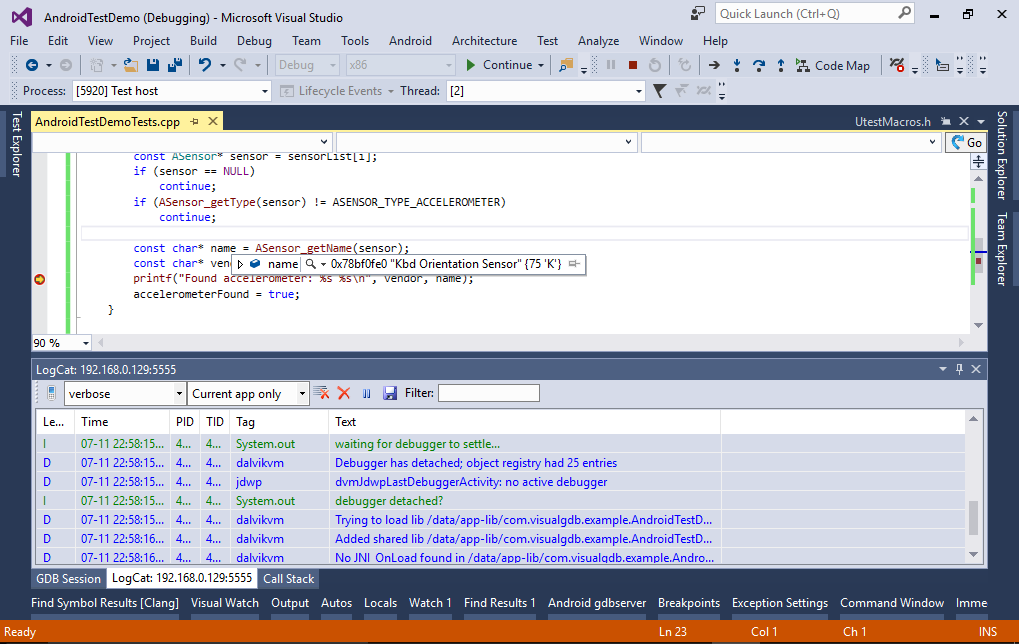
Task: Click the phone device icon in LogCat
Action: (51, 393)
